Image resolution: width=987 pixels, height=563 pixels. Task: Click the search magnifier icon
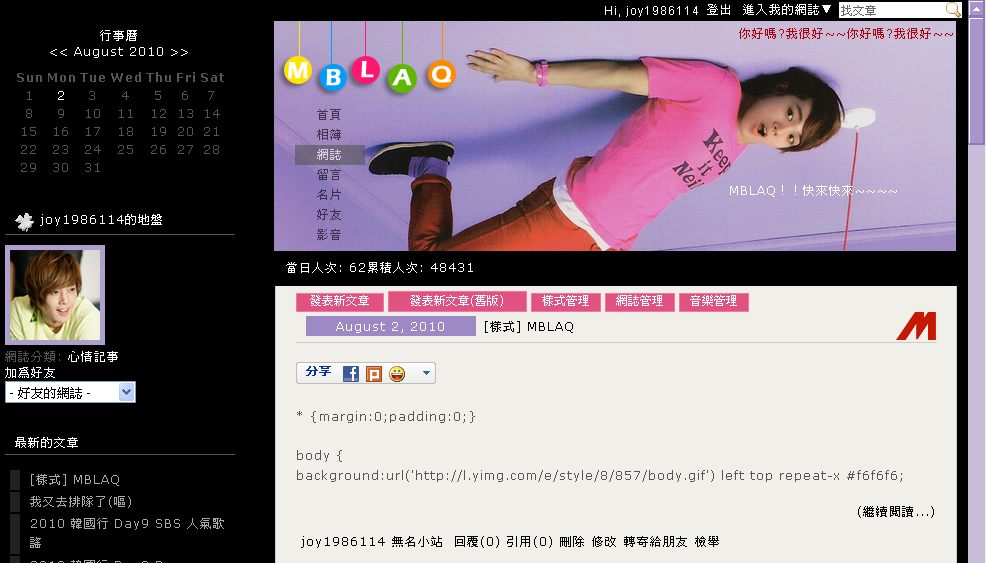(x=953, y=9)
